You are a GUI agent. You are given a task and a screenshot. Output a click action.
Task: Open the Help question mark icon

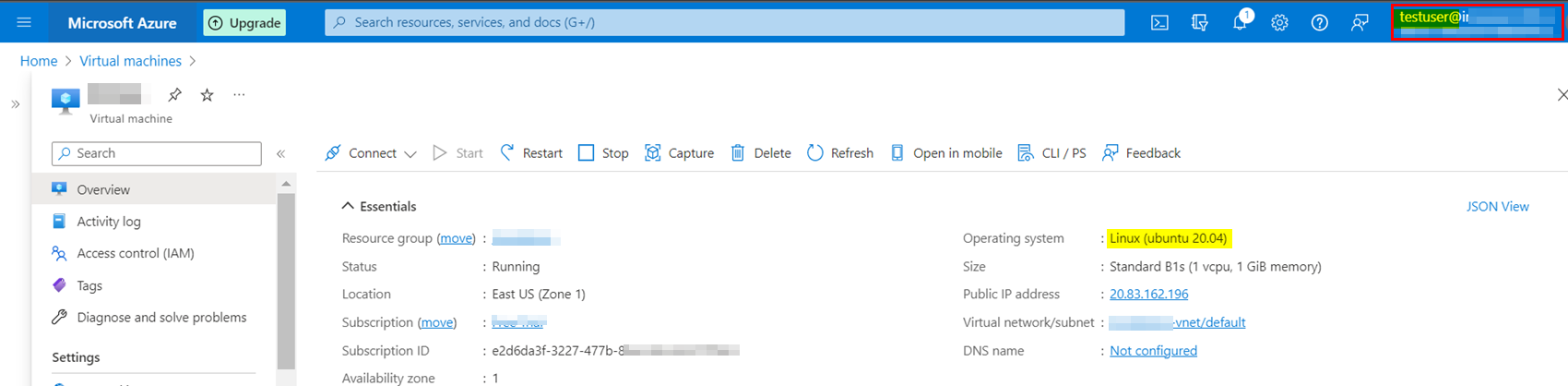1320,23
